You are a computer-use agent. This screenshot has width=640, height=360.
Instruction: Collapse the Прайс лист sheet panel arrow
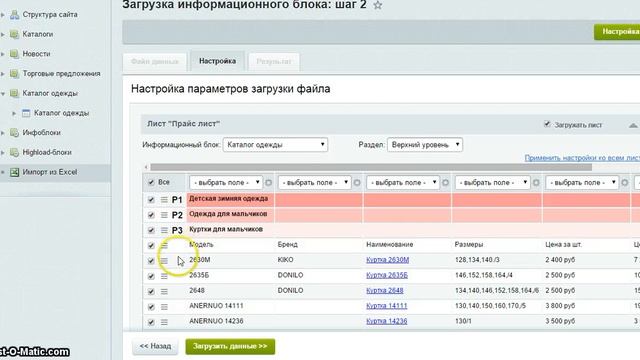pos(633,125)
